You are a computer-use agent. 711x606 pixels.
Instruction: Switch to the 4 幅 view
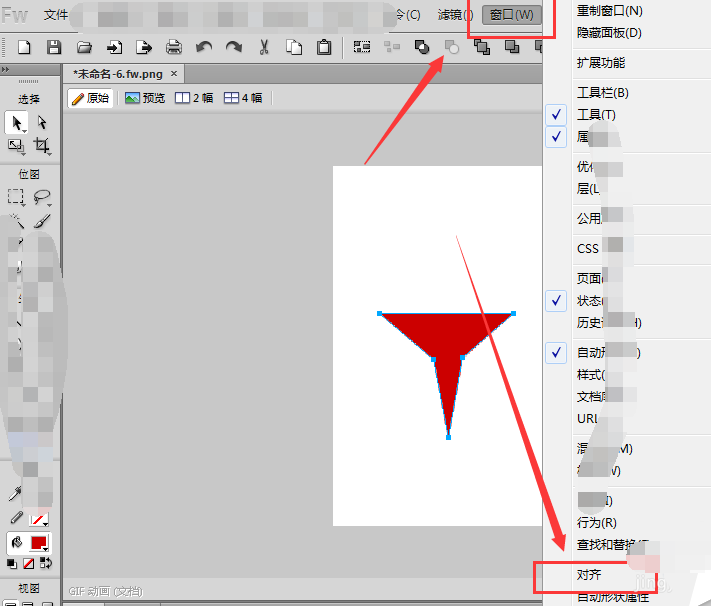tap(243, 98)
